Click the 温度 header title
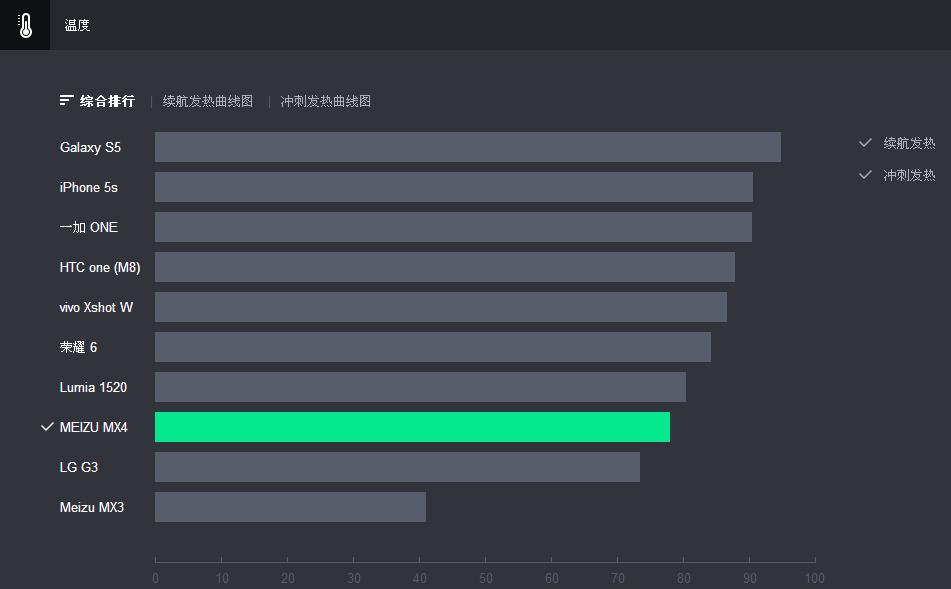Screen dimensions: 951x589 coord(77,25)
